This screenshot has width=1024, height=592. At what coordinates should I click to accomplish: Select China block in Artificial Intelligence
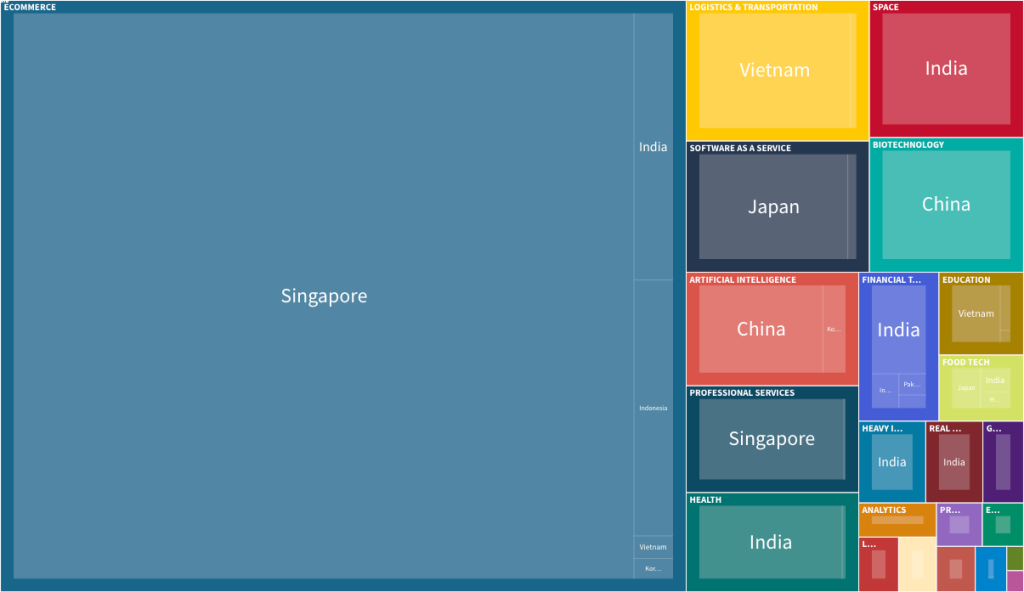point(761,329)
